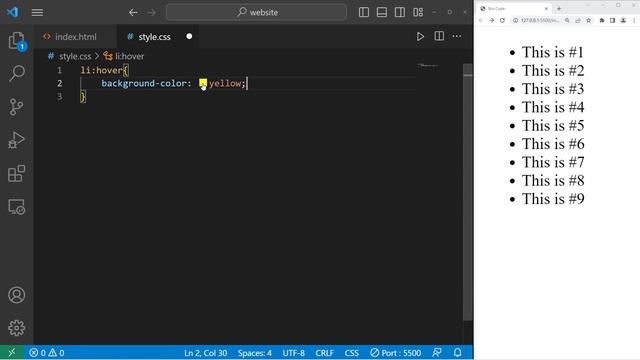Click list item 'This is #5'
Viewport: 640px width, 360px height.
pos(553,126)
